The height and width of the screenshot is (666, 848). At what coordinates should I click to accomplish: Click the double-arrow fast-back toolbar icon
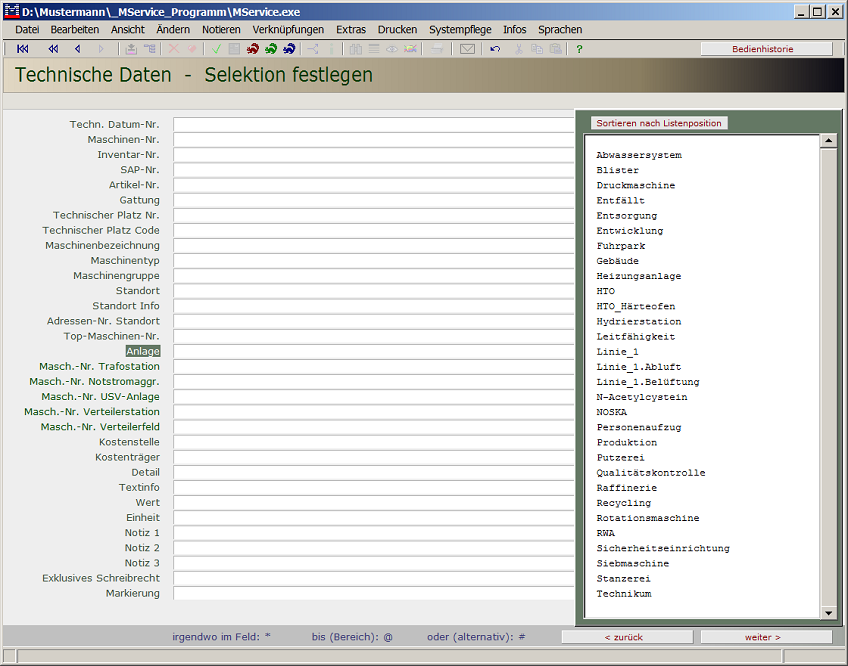point(53,49)
